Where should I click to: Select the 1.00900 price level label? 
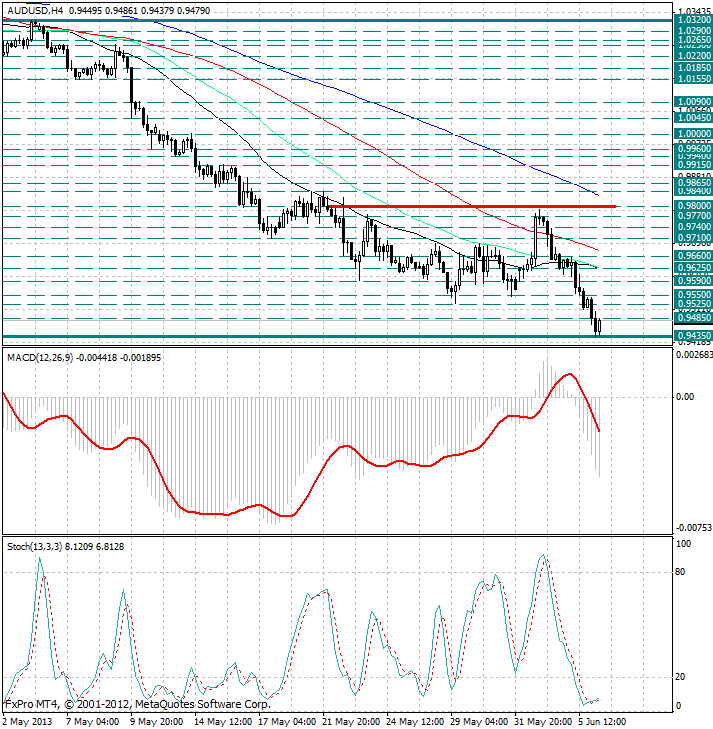point(693,102)
